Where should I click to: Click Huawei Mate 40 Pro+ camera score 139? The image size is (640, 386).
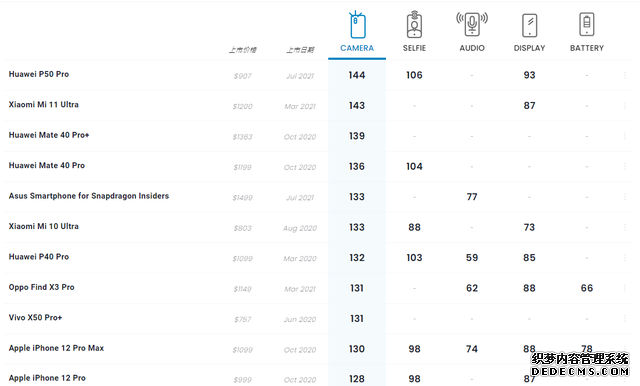click(357, 136)
